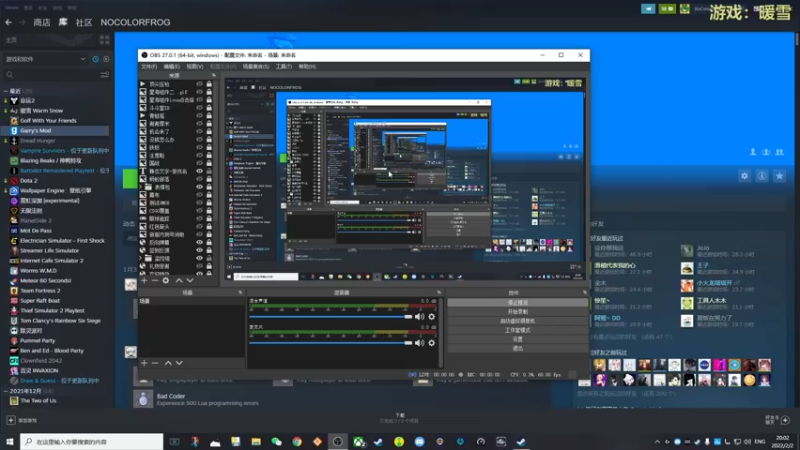This screenshot has height=450, width=800.
Task: Click OBS 启动虚拟摄像机 virtual camera button
Action: pyautogui.click(x=517, y=321)
